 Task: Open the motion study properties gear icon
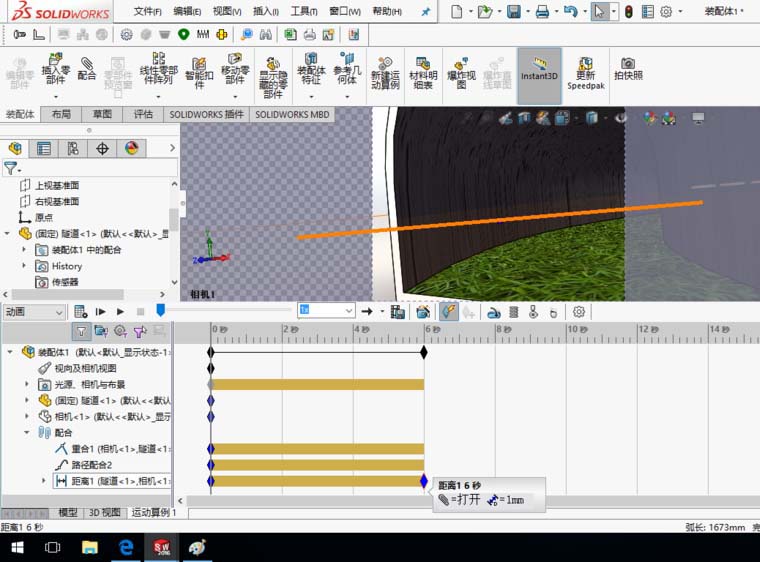[578, 312]
